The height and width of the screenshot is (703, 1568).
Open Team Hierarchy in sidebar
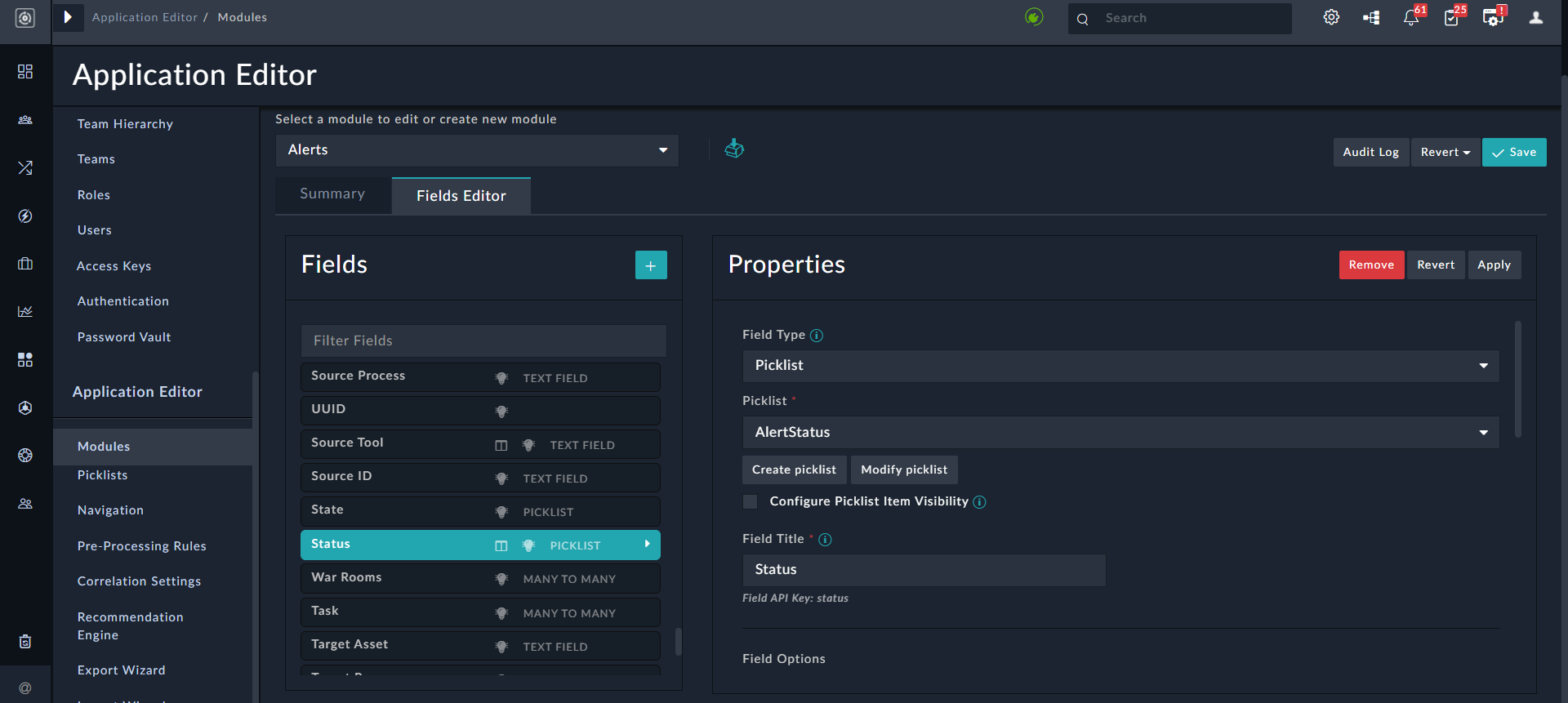(125, 124)
